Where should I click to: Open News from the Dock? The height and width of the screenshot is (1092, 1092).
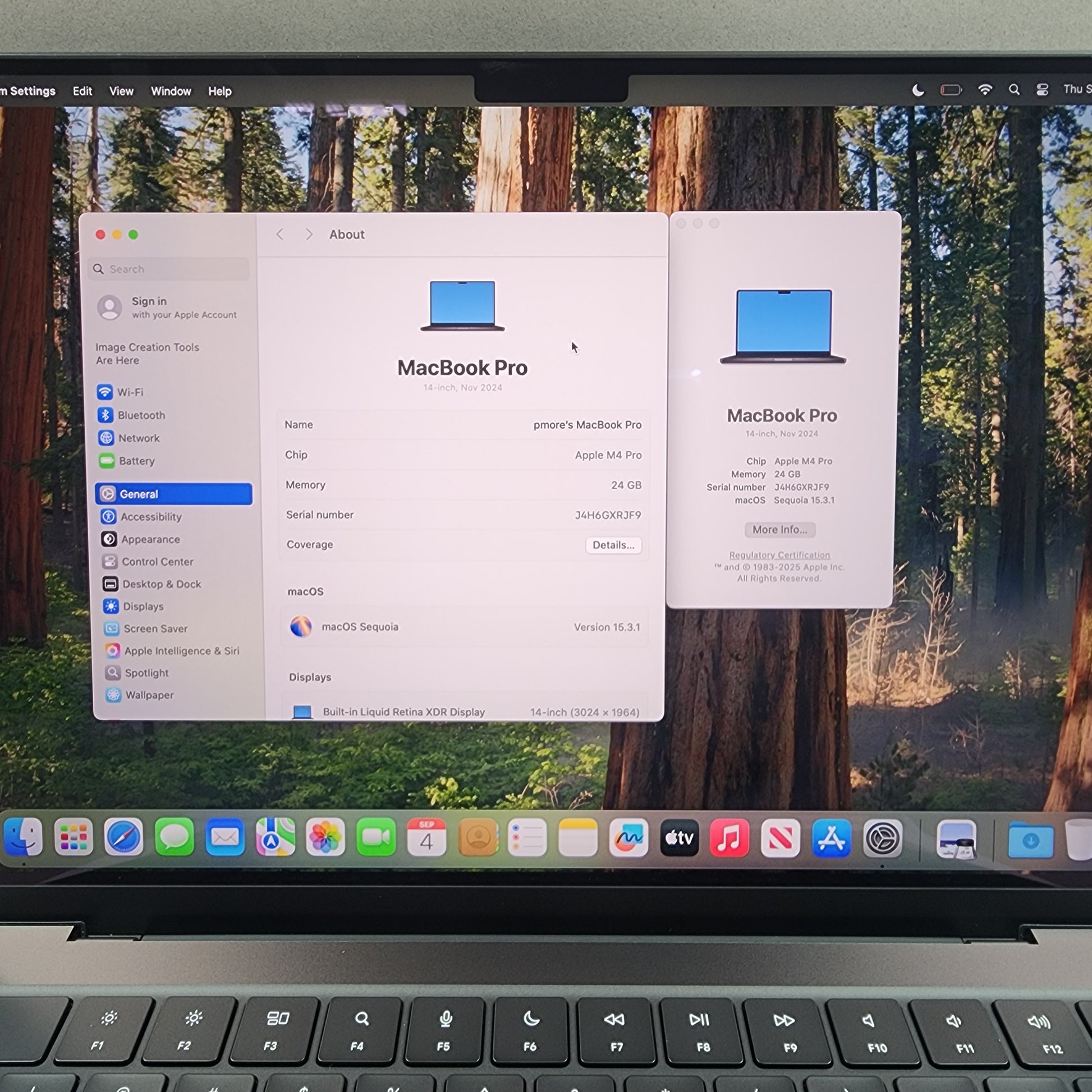[780, 838]
